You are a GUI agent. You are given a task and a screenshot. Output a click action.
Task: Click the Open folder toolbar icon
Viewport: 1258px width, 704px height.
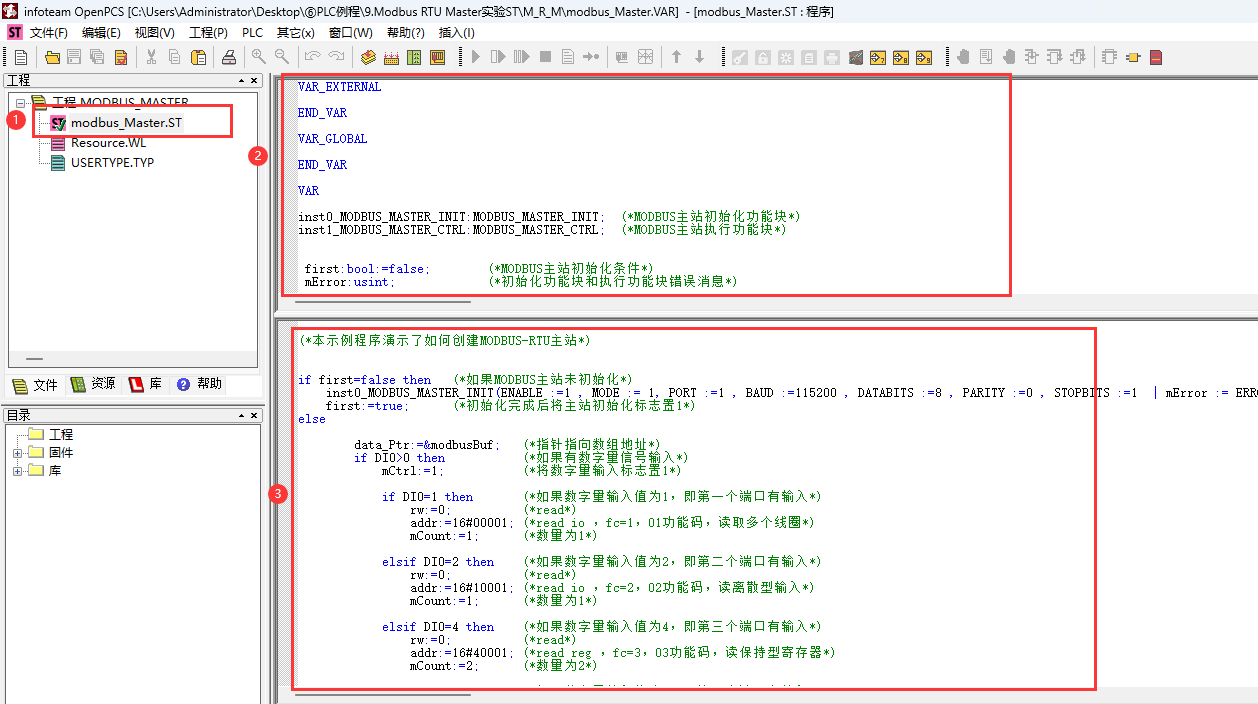(52, 57)
